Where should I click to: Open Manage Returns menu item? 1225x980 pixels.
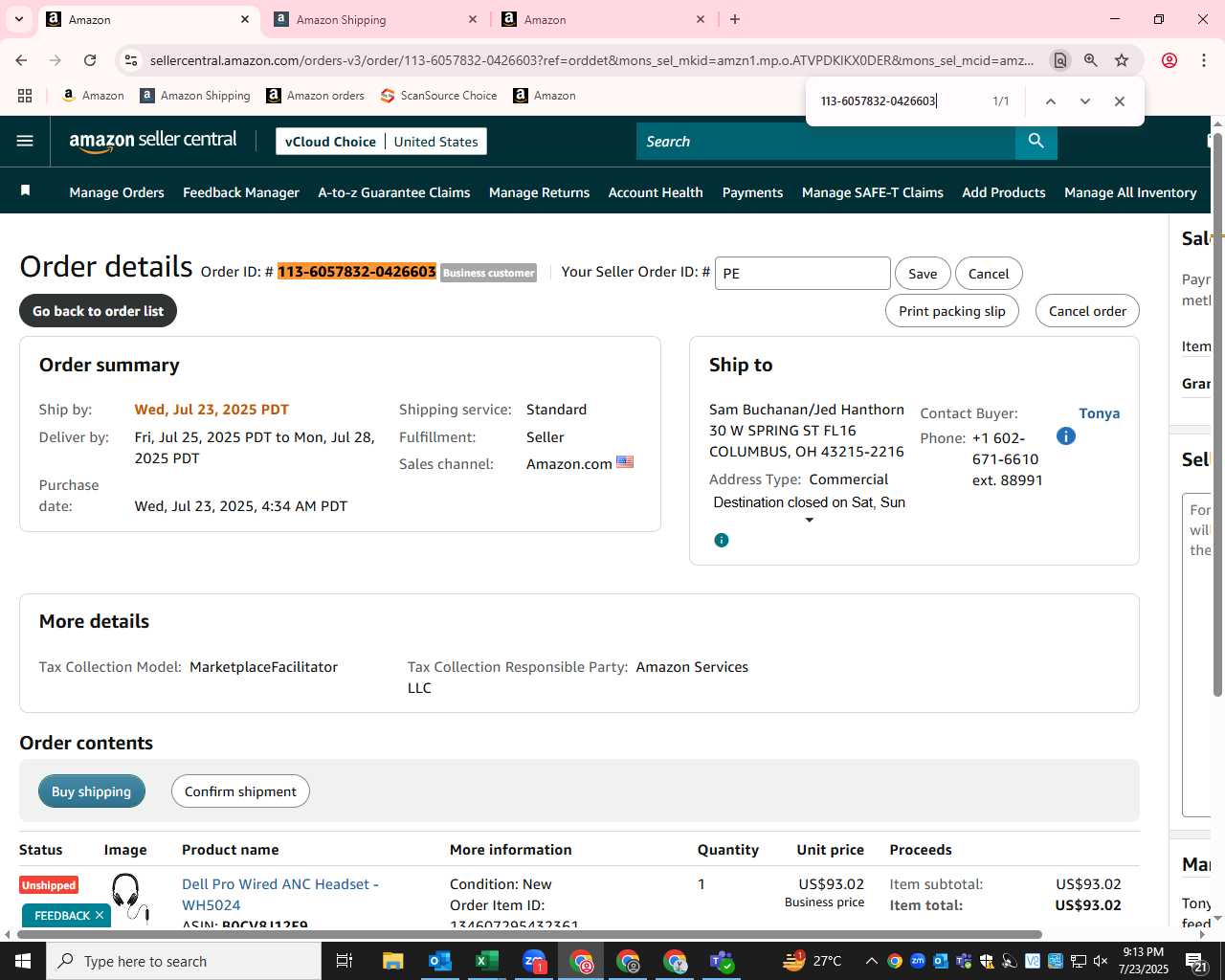click(x=540, y=192)
